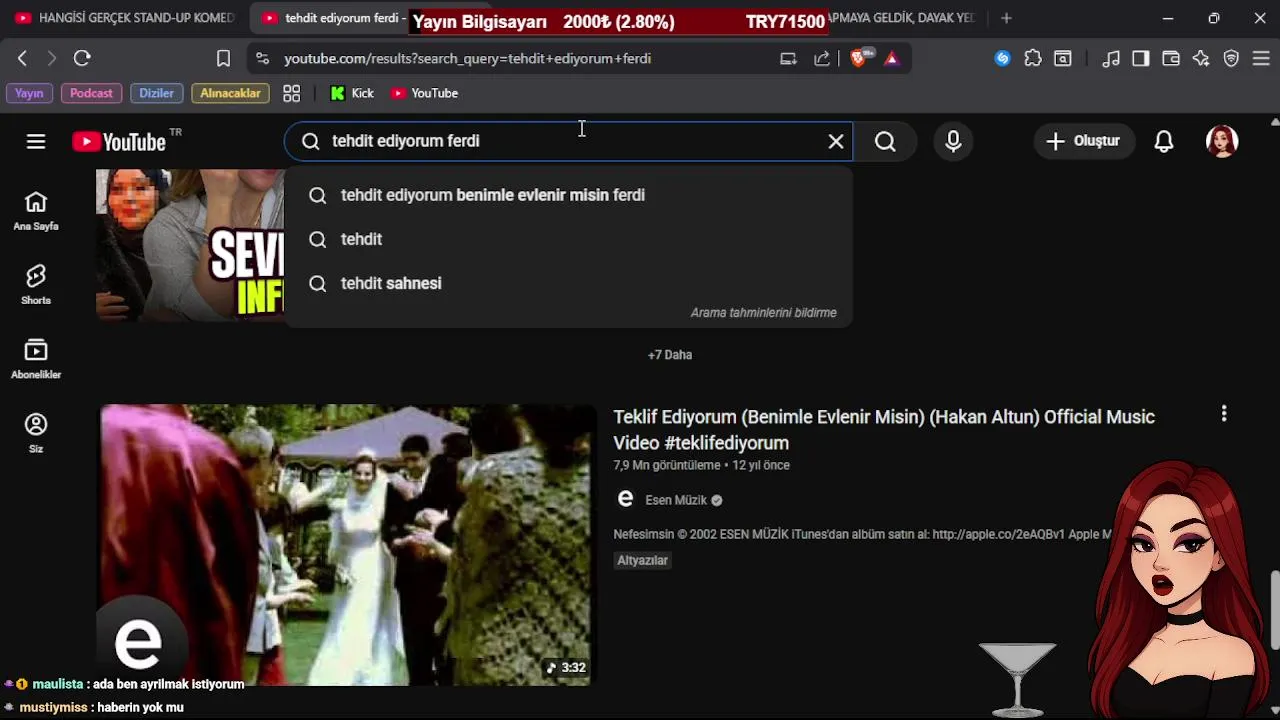Open the Siz profile section in the sidebar

pyautogui.click(x=36, y=433)
